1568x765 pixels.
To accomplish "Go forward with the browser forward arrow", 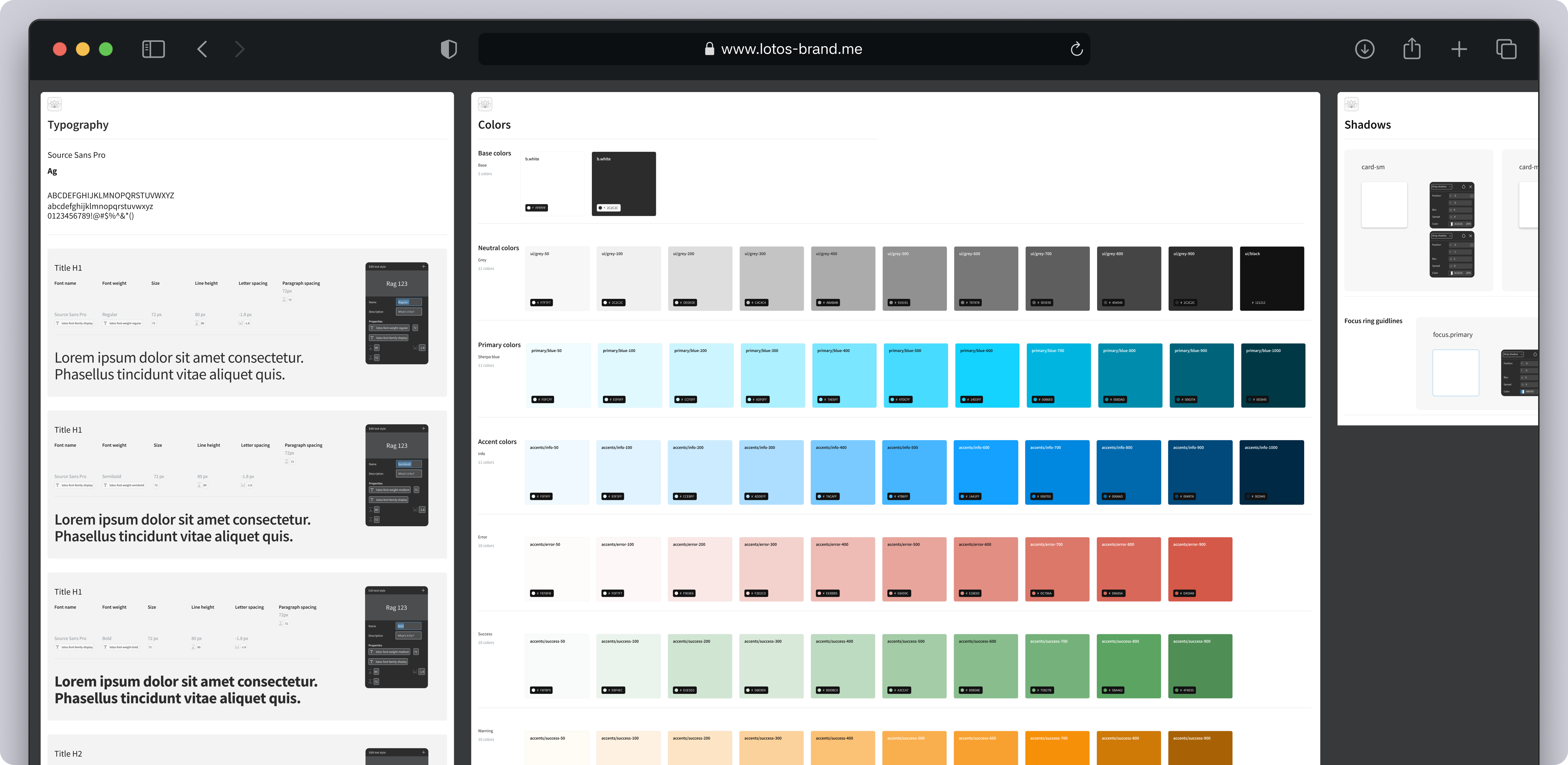I will 240,49.
